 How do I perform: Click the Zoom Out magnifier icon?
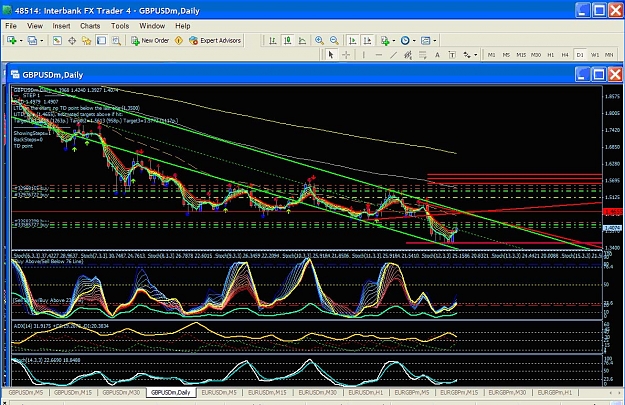(334, 40)
